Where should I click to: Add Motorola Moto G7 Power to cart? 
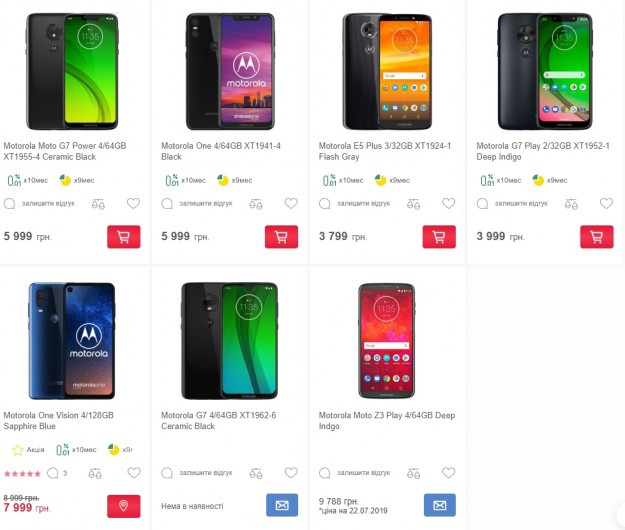(124, 237)
